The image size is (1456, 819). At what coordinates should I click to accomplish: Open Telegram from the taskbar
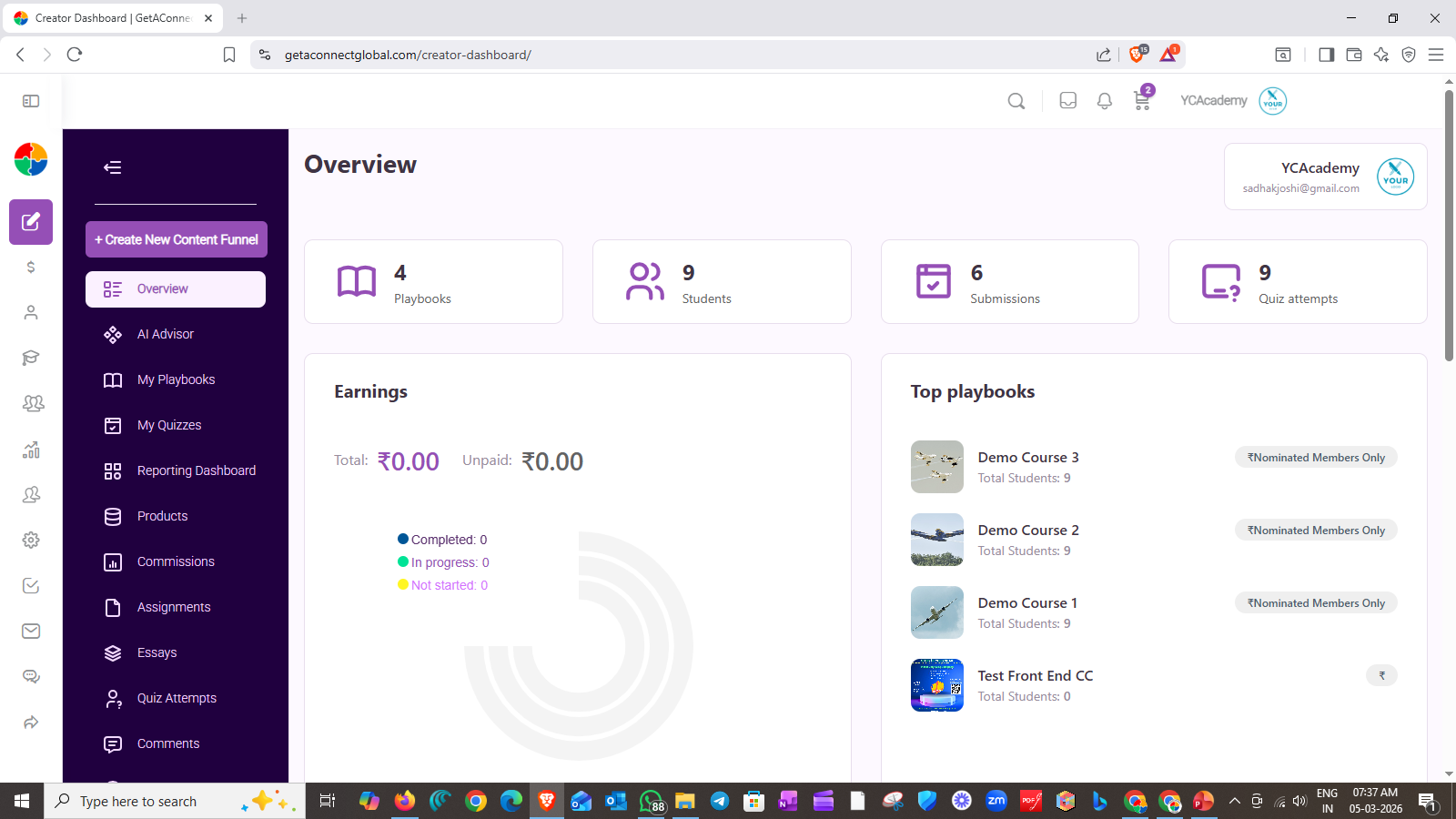pyautogui.click(x=719, y=801)
